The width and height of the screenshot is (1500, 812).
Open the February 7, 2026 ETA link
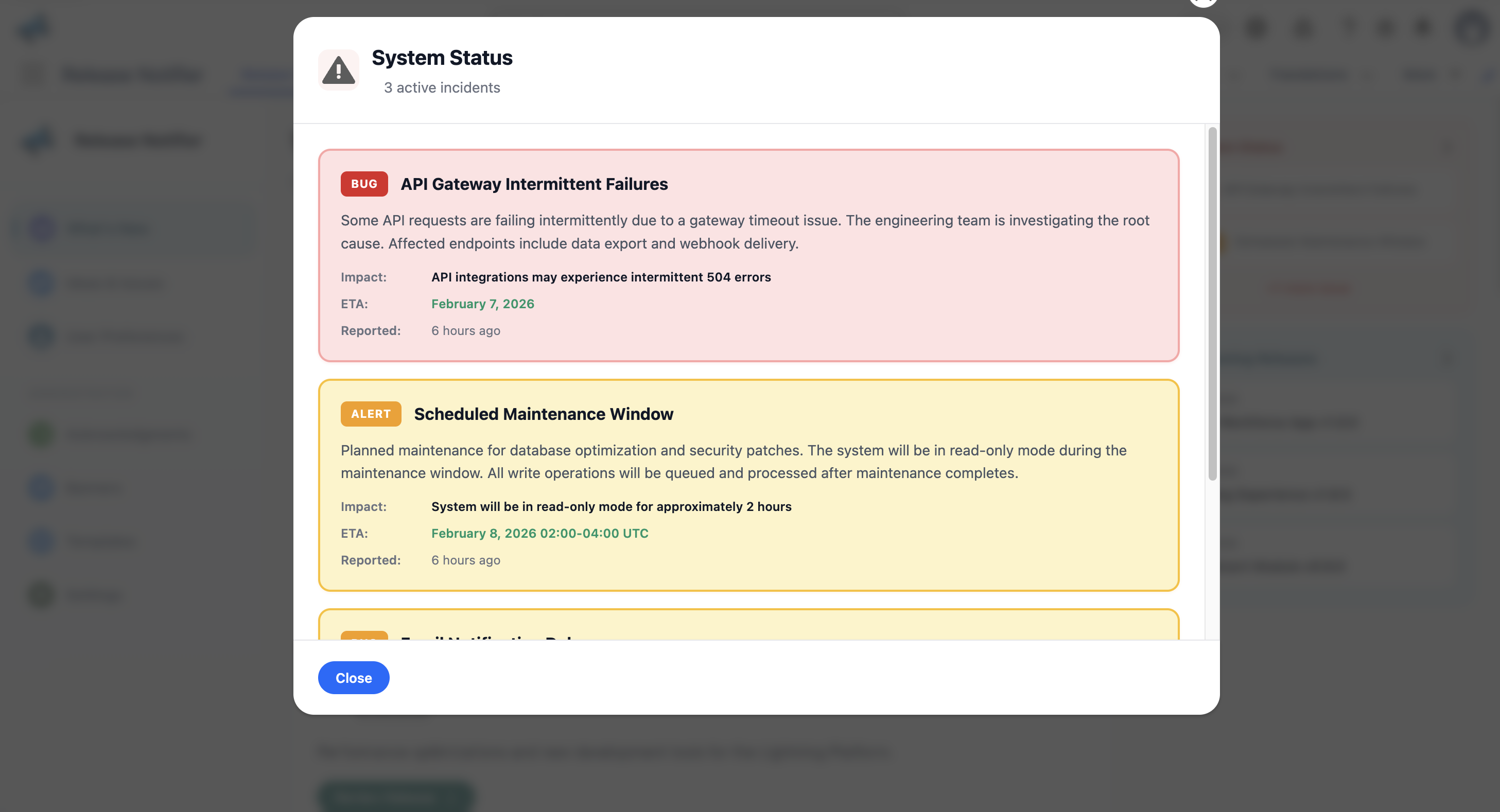point(482,303)
